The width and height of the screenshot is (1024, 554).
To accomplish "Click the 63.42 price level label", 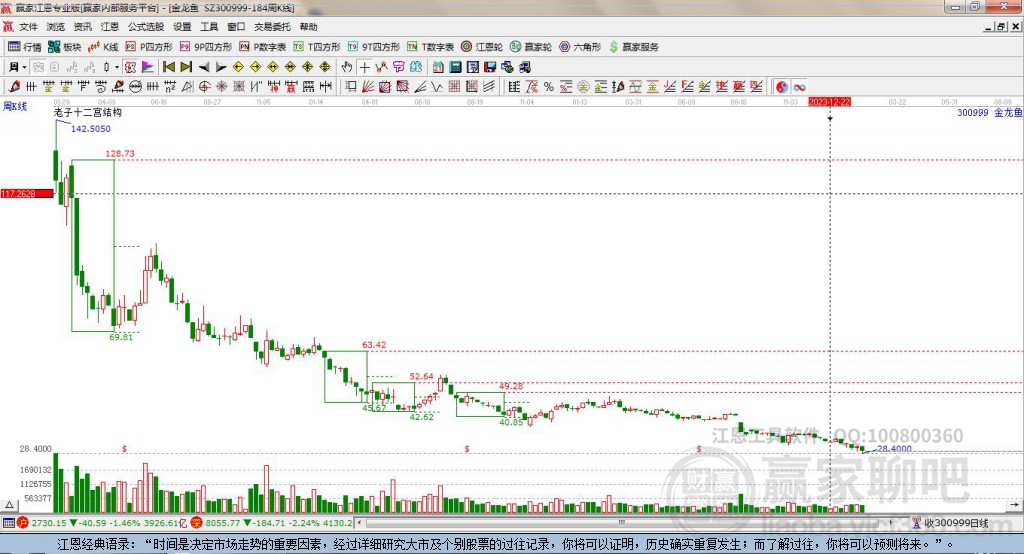I will (374, 344).
